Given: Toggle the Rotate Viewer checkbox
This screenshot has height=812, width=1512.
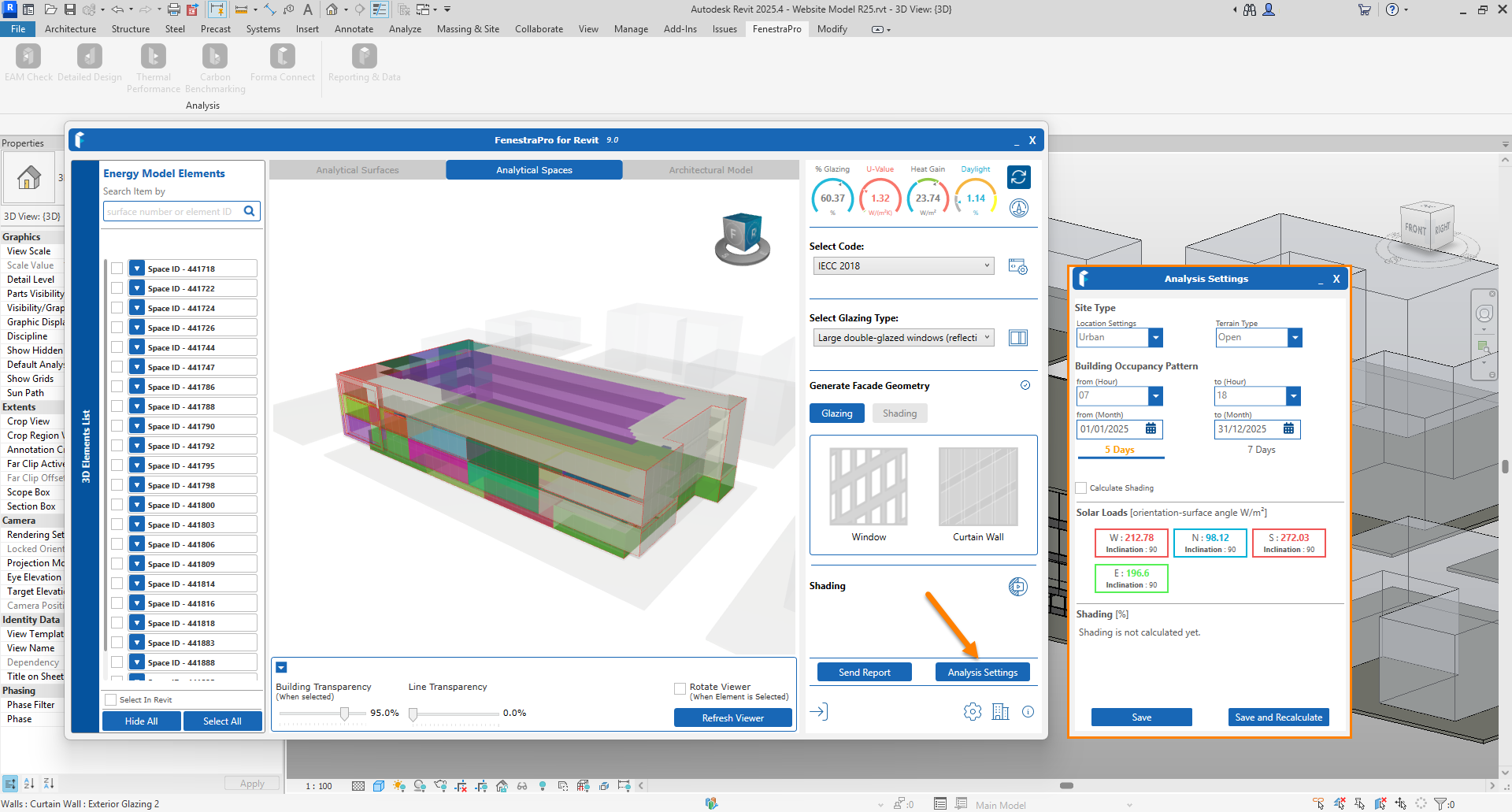Looking at the screenshot, I should (680, 688).
